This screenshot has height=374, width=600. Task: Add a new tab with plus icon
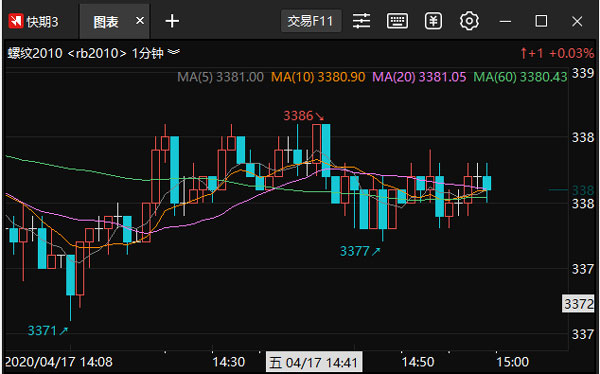[172, 21]
